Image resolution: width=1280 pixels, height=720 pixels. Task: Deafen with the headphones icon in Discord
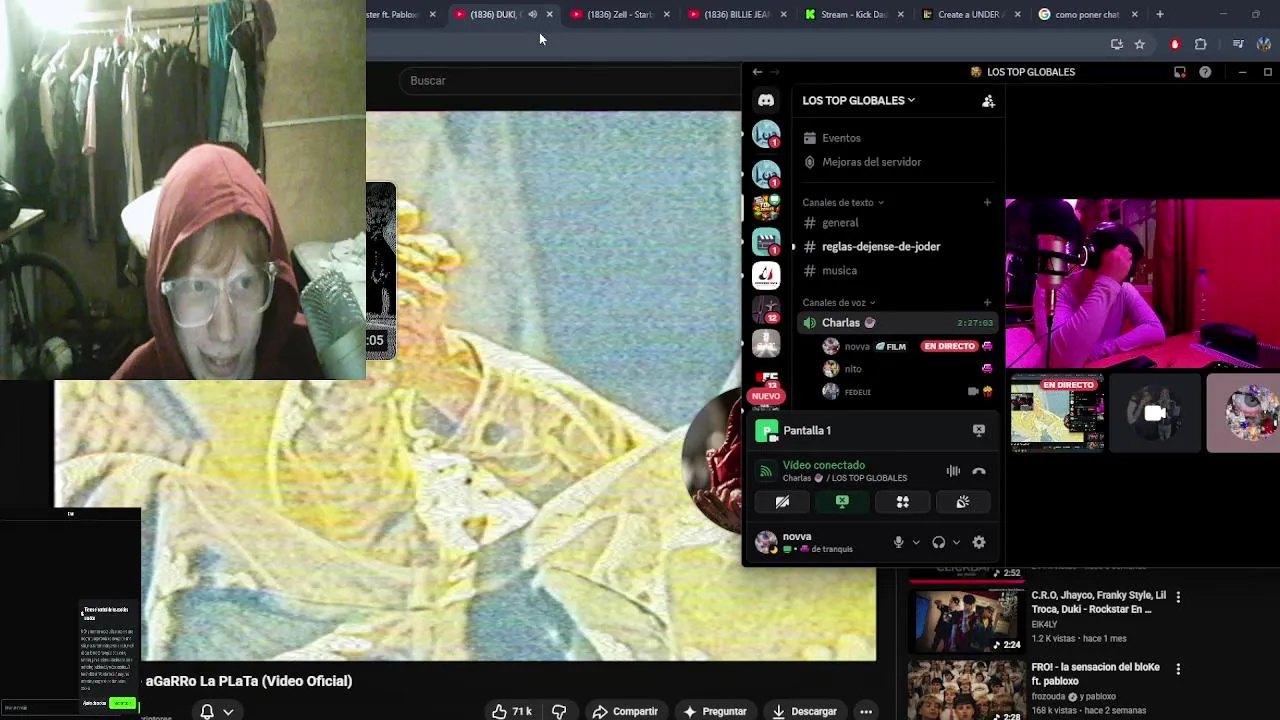(938, 542)
